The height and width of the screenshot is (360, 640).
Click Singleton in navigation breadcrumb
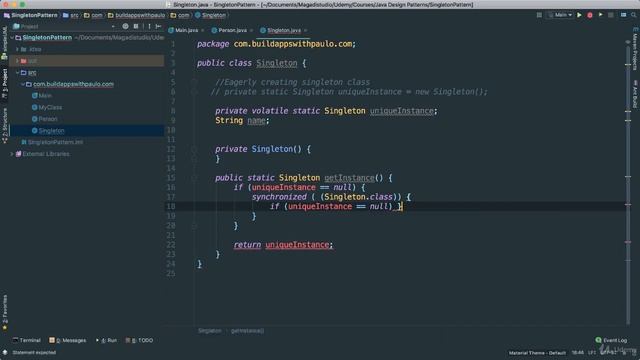(214, 15)
